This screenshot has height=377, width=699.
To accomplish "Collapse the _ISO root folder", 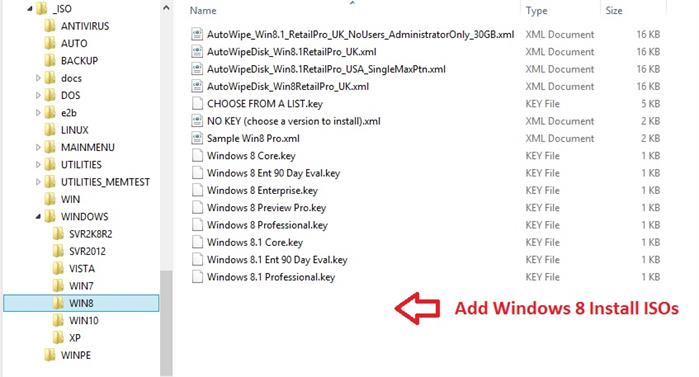I will (x=29, y=8).
